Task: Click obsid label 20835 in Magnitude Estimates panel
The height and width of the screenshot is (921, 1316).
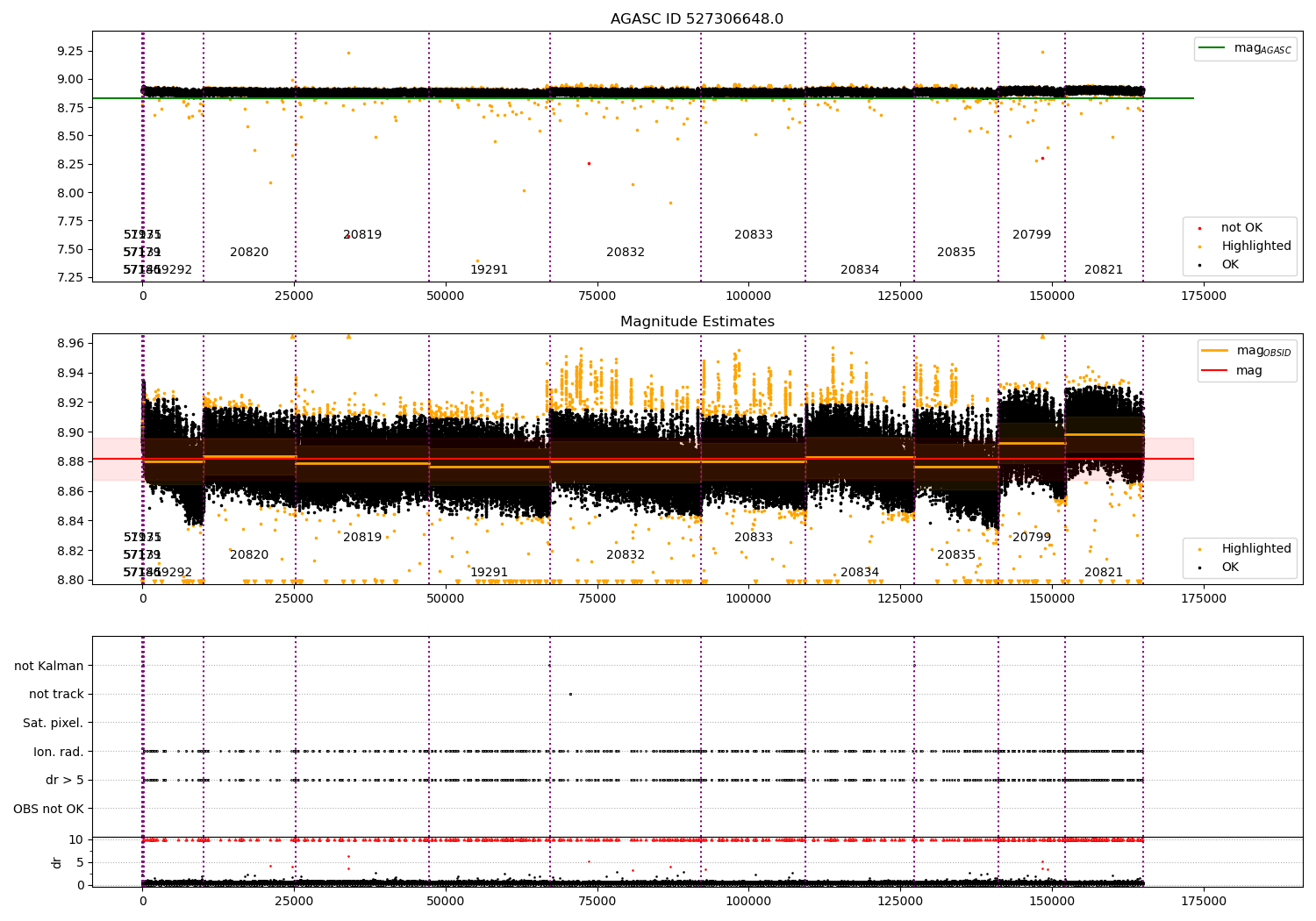Action: (x=956, y=555)
